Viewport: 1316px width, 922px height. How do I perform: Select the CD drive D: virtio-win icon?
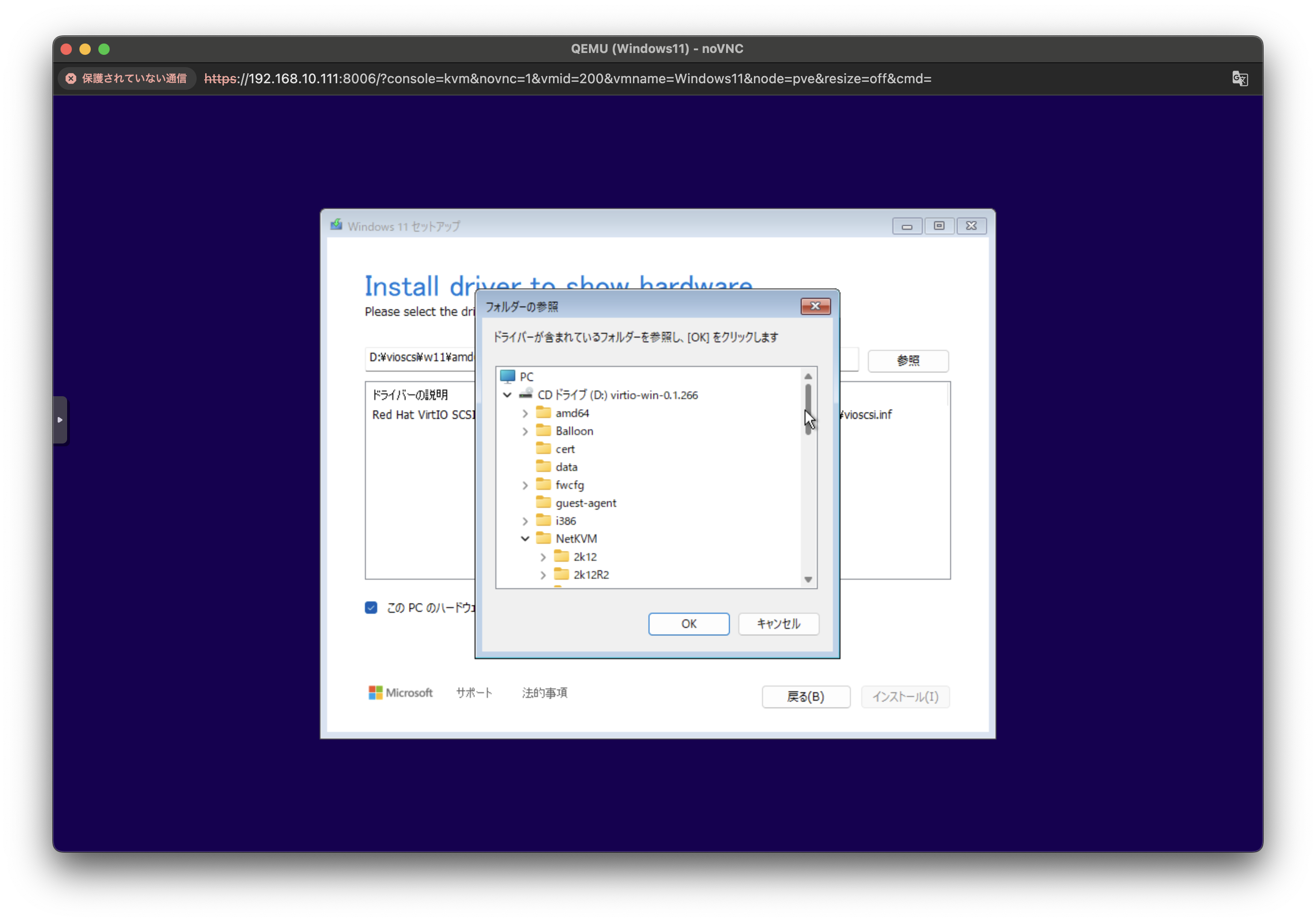point(526,394)
